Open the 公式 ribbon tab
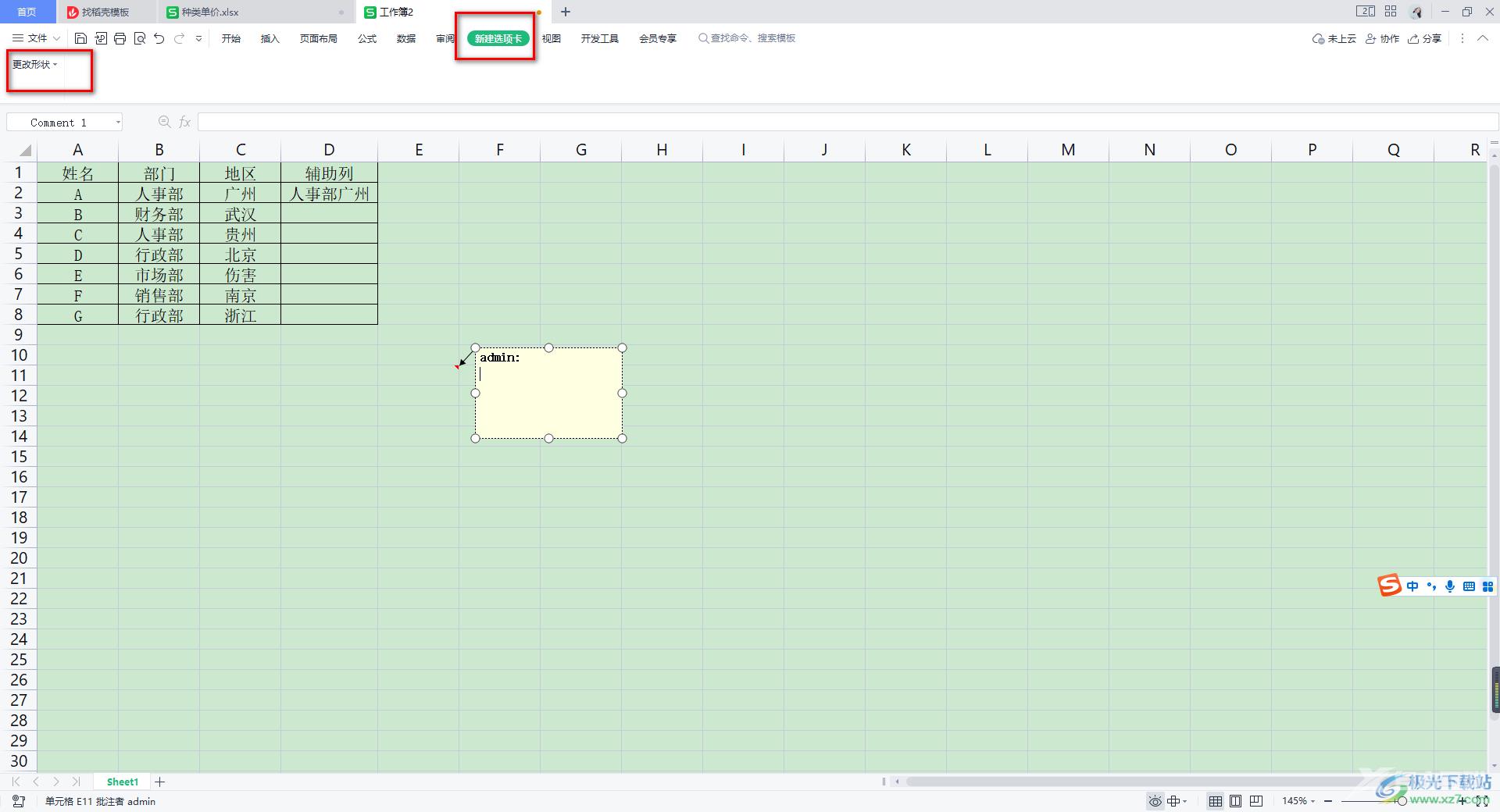The height and width of the screenshot is (812, 1500). point(367,38)
